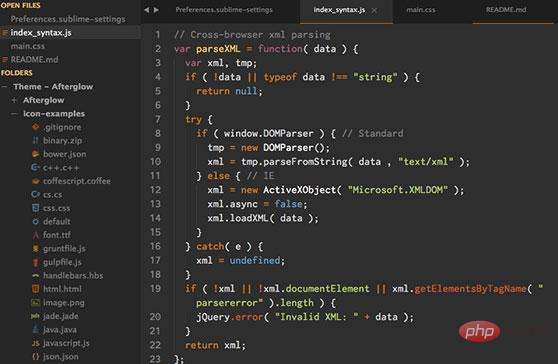Viewport: 558px width, 364px height.
Task: Click the css.css file icon
Action: click(36, 208)
